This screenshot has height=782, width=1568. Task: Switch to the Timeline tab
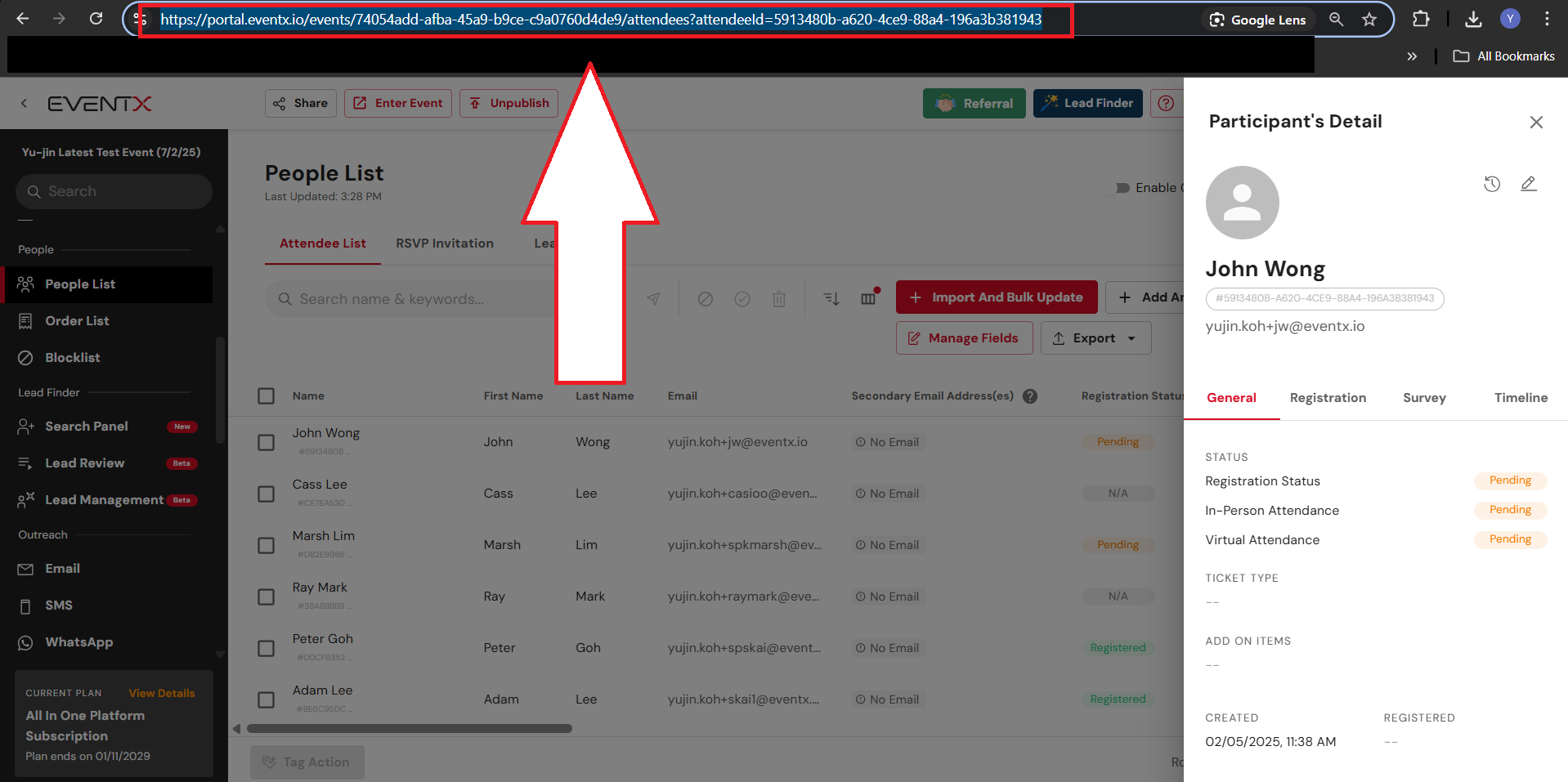1521,398
